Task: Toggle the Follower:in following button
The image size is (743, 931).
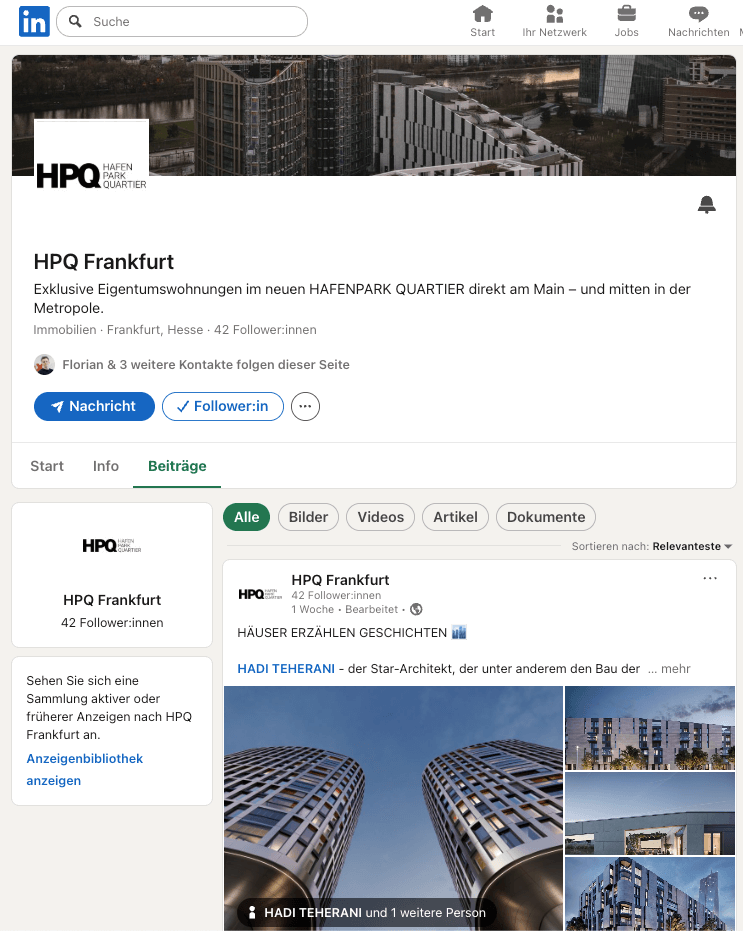Action: click(x=223, y=407)
